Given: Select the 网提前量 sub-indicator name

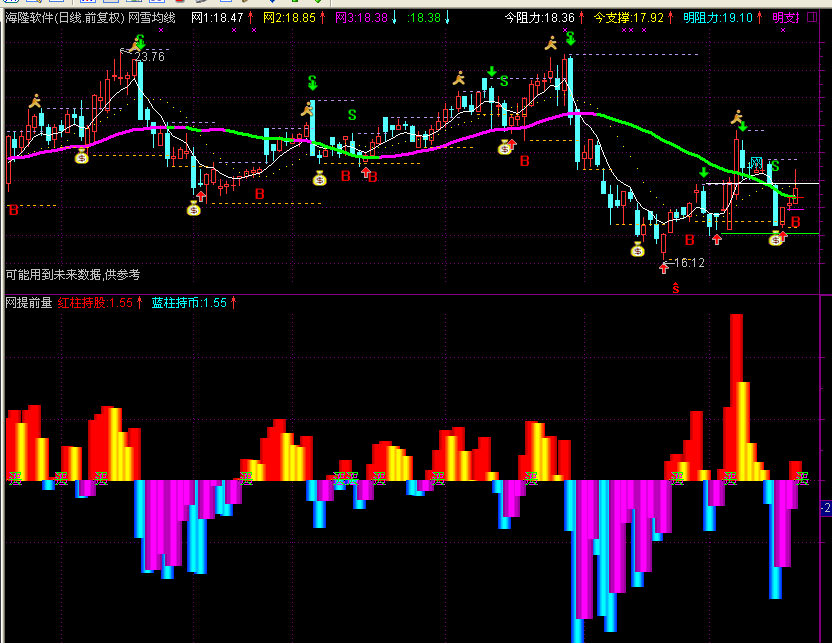Looking at the screenshot, I should [29, 303].
